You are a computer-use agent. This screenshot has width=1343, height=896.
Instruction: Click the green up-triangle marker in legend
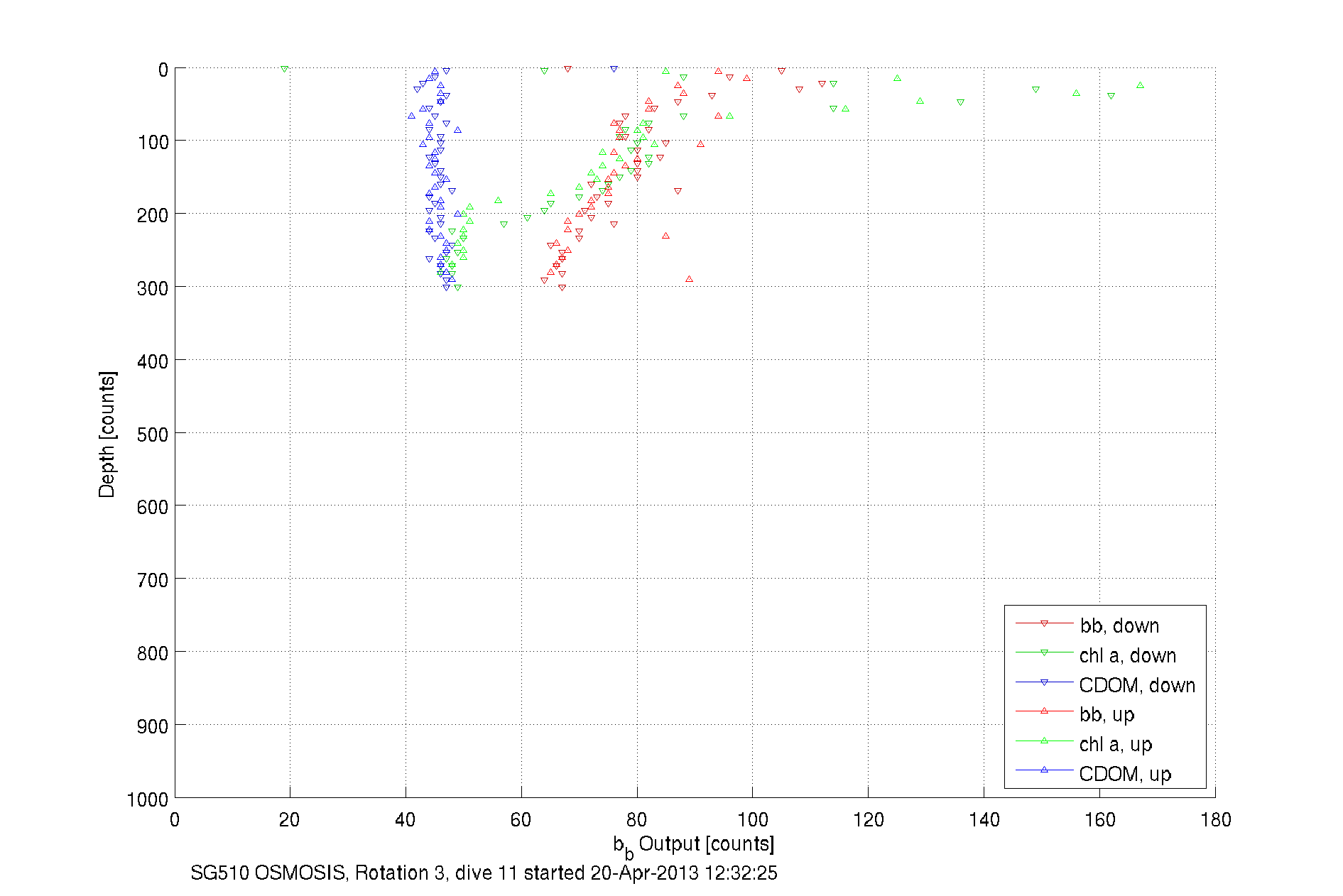(x=1044, y=741)
